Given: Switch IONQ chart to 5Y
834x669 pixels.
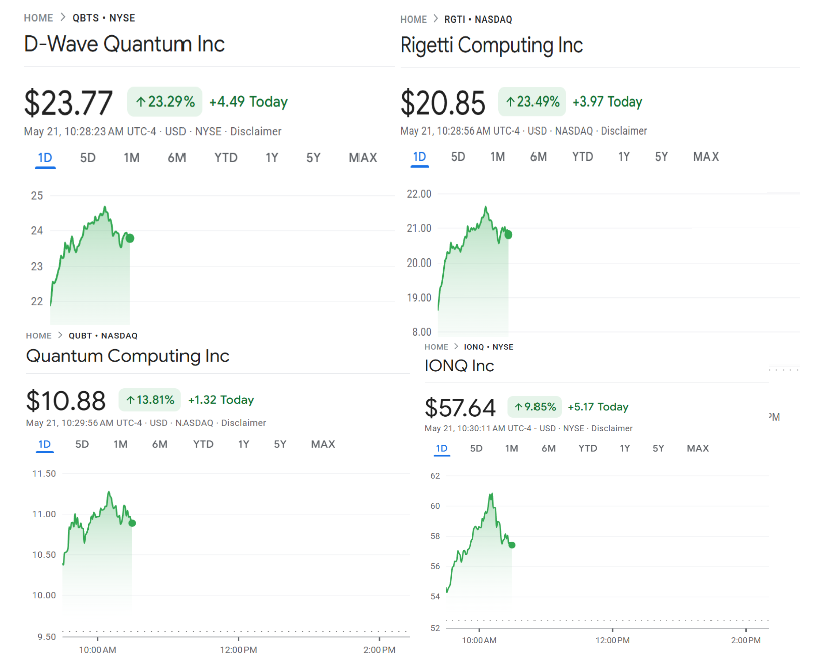Looking at the screenshot, I should pyautogui.click(x=658, y=449).
